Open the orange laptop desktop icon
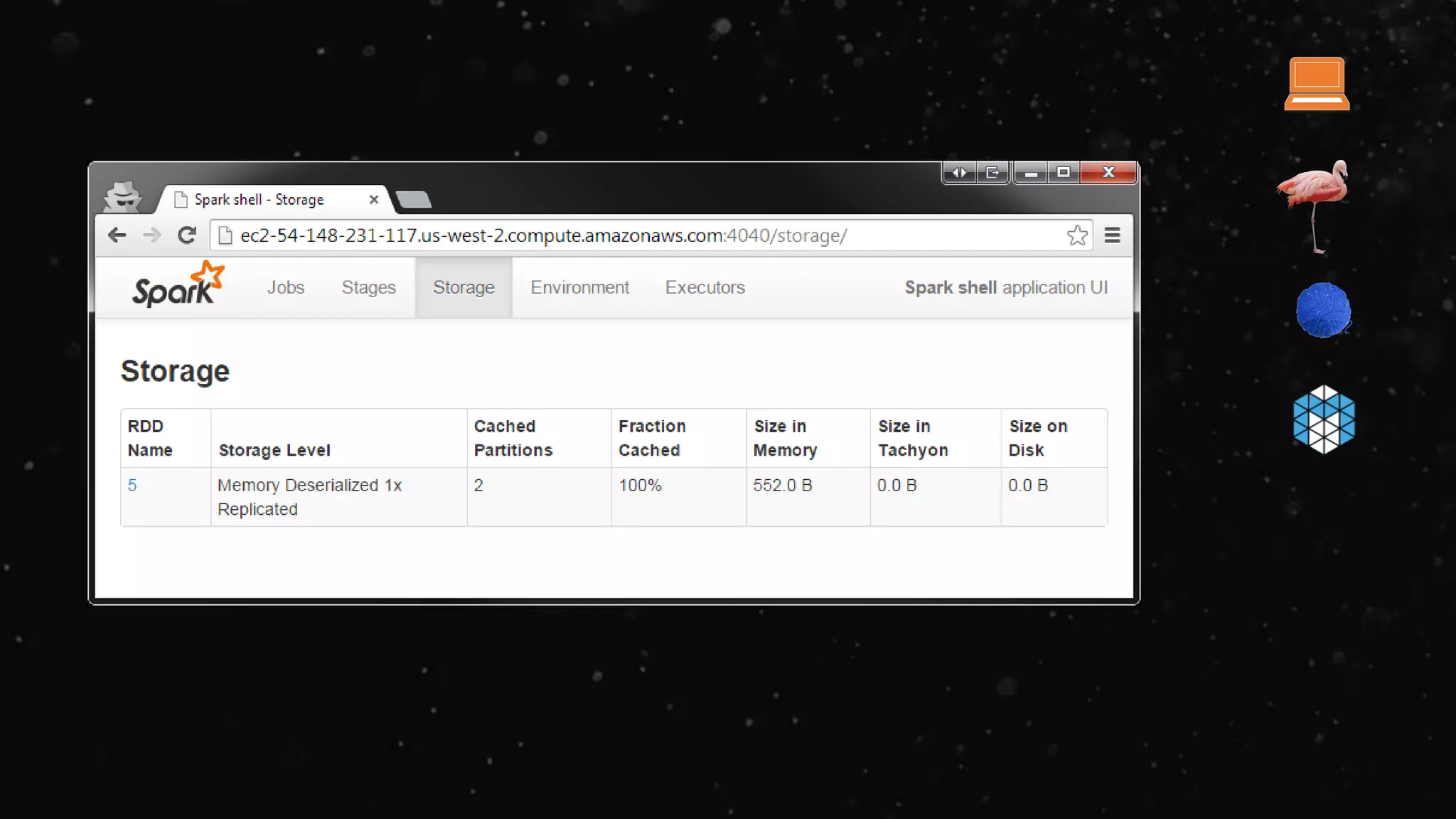 tap(1317, 84)
